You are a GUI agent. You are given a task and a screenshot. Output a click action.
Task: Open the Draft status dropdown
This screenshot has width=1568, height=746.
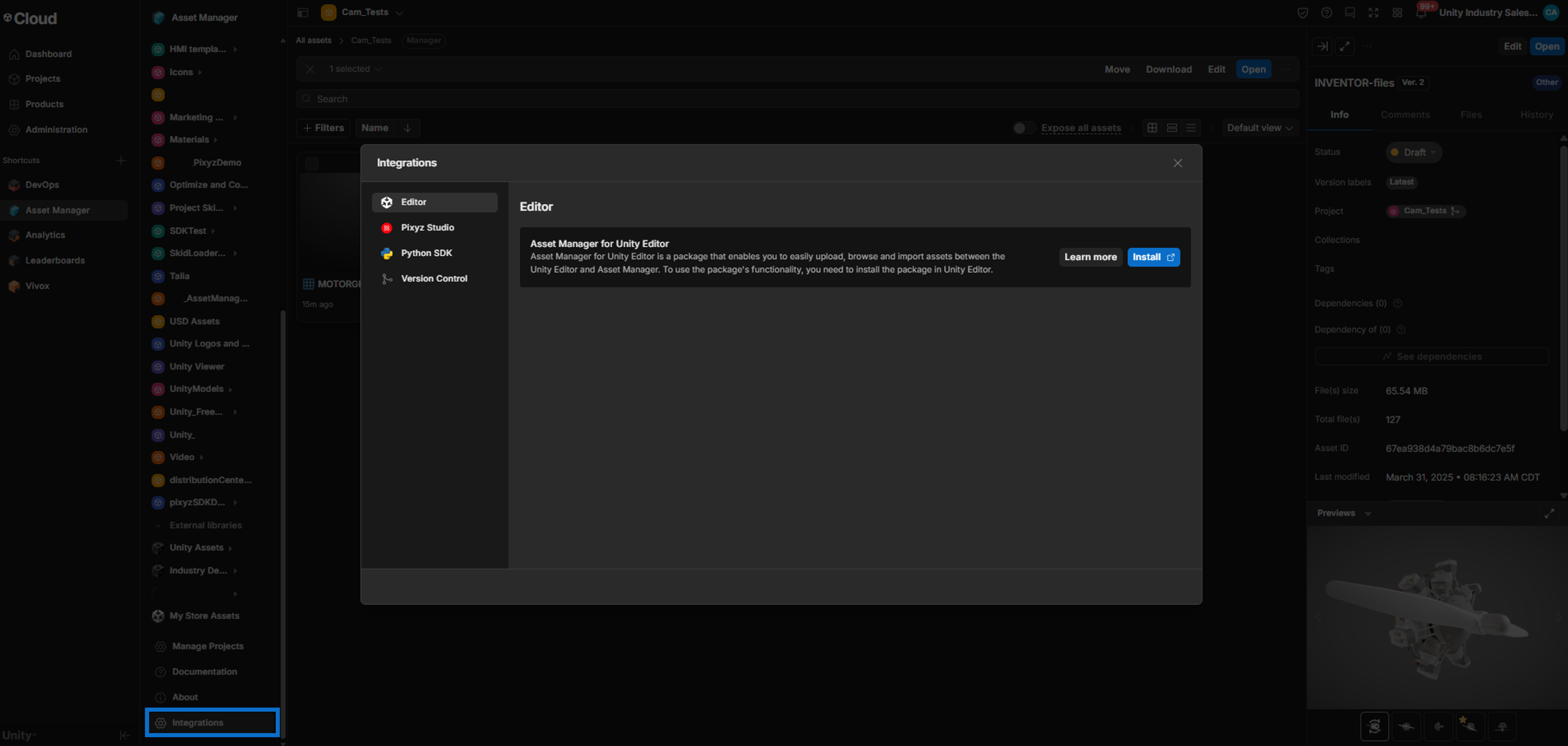point(1414,152)
